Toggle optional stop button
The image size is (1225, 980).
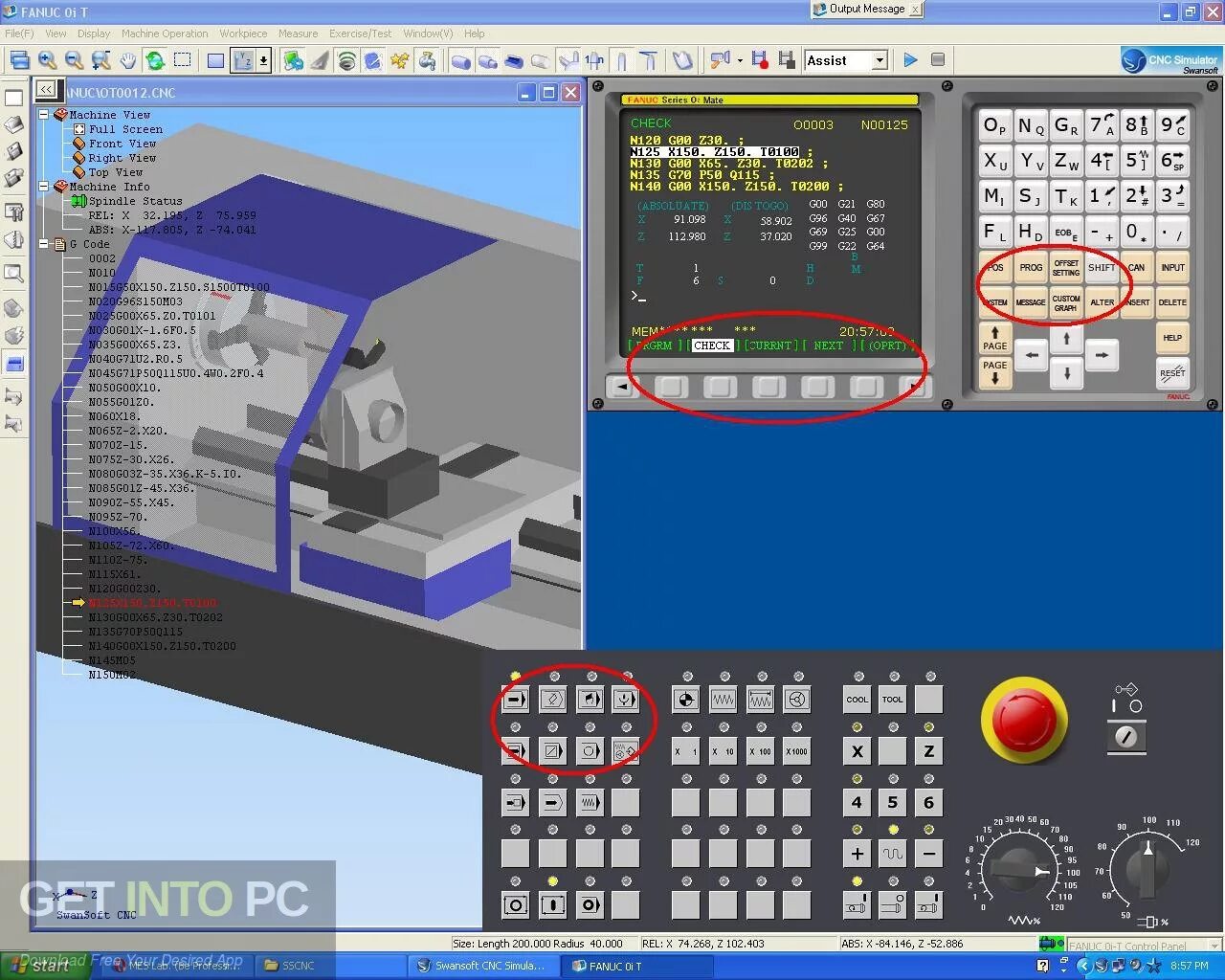[x=590, y=751]
